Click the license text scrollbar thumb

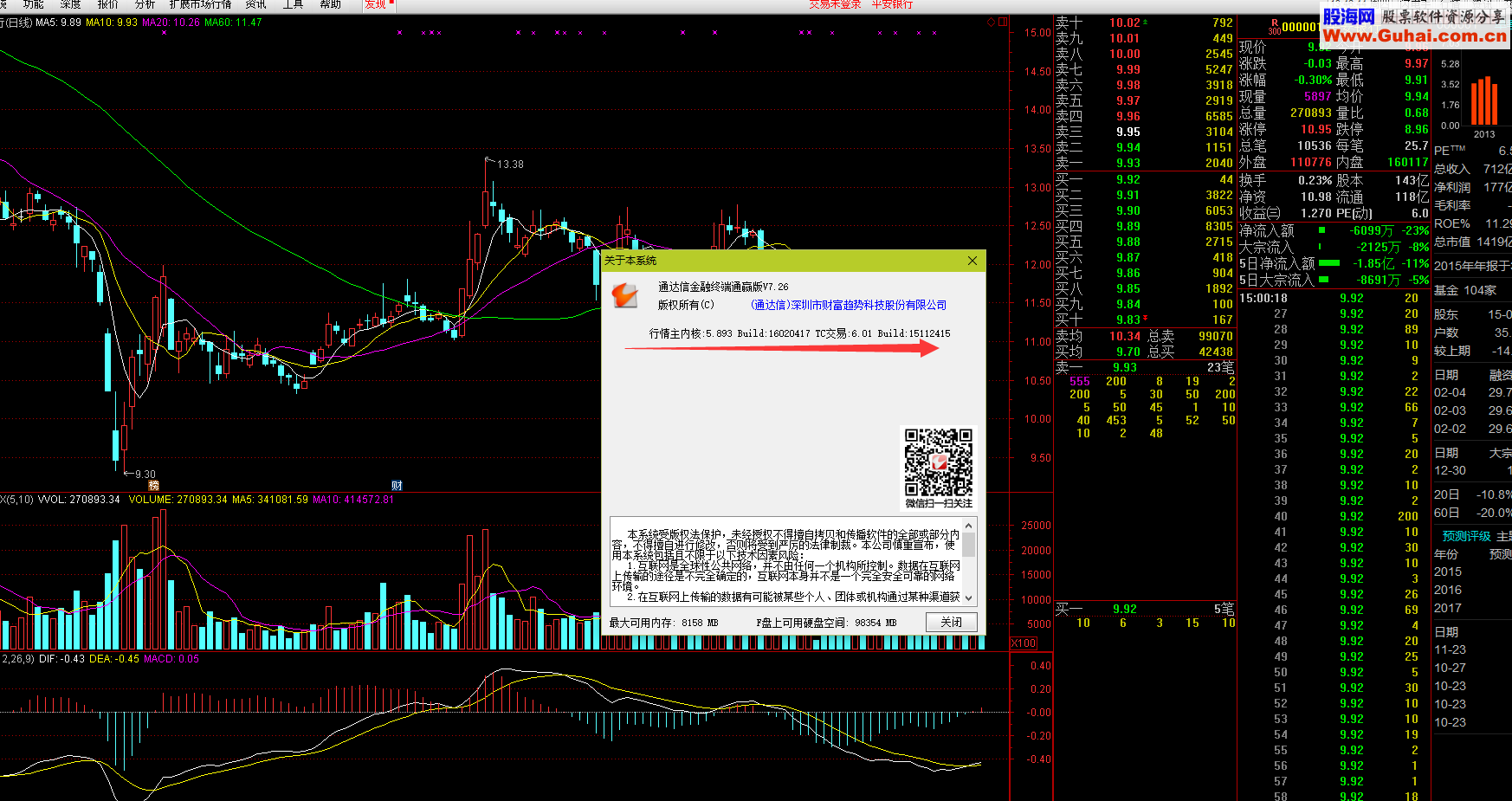969,544
